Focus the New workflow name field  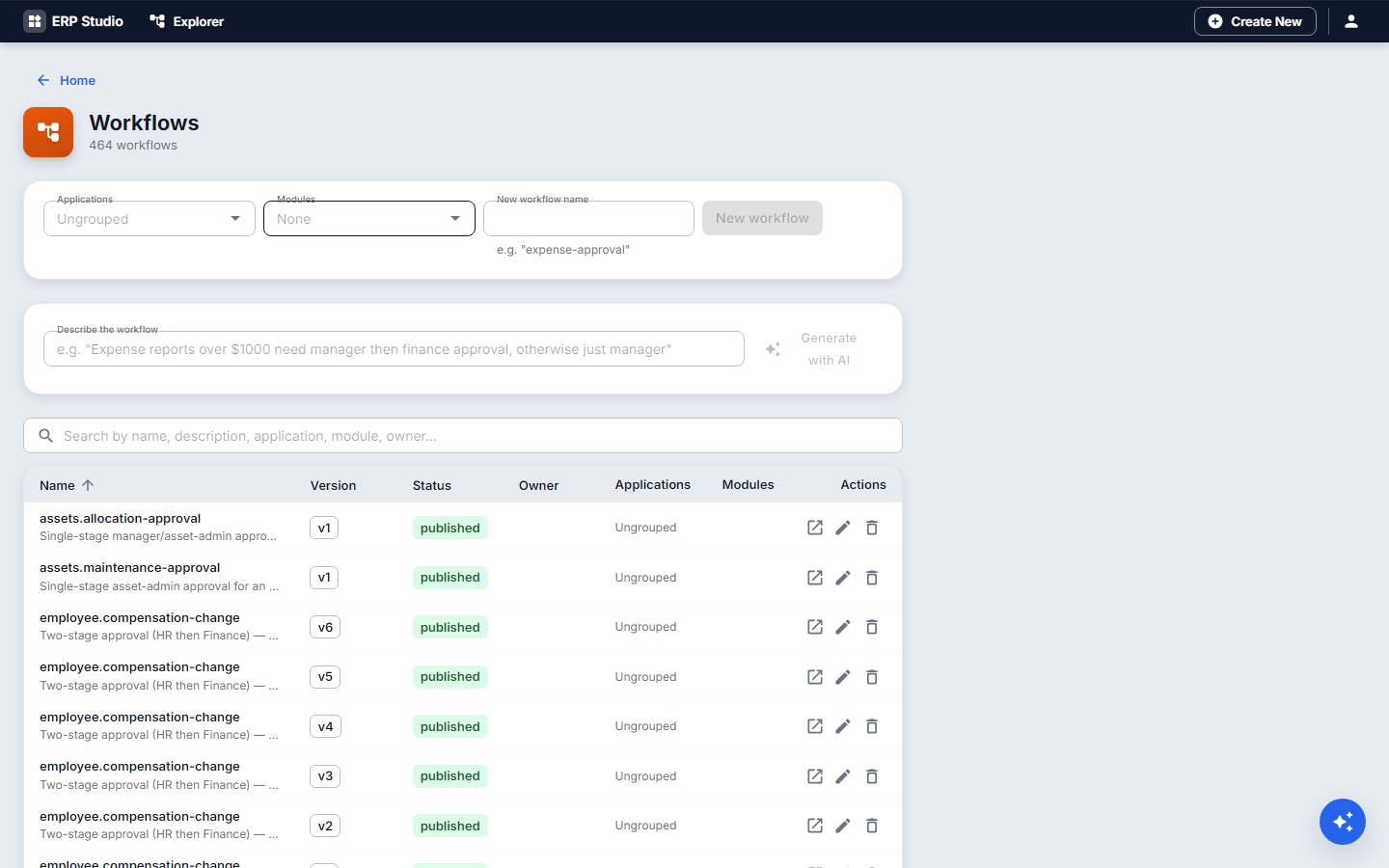588,219
